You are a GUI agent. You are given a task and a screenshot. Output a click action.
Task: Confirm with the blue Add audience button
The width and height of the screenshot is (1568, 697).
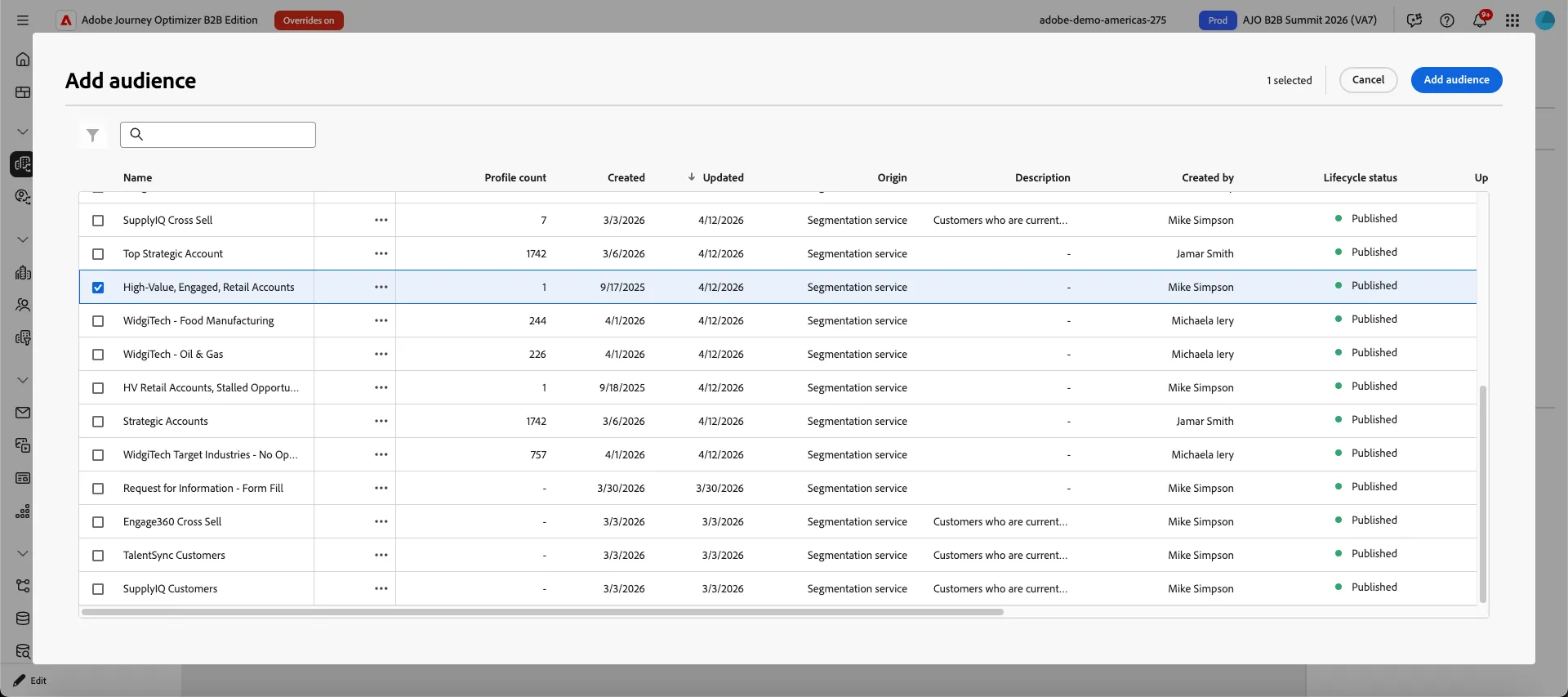[x=1456, y=80]
